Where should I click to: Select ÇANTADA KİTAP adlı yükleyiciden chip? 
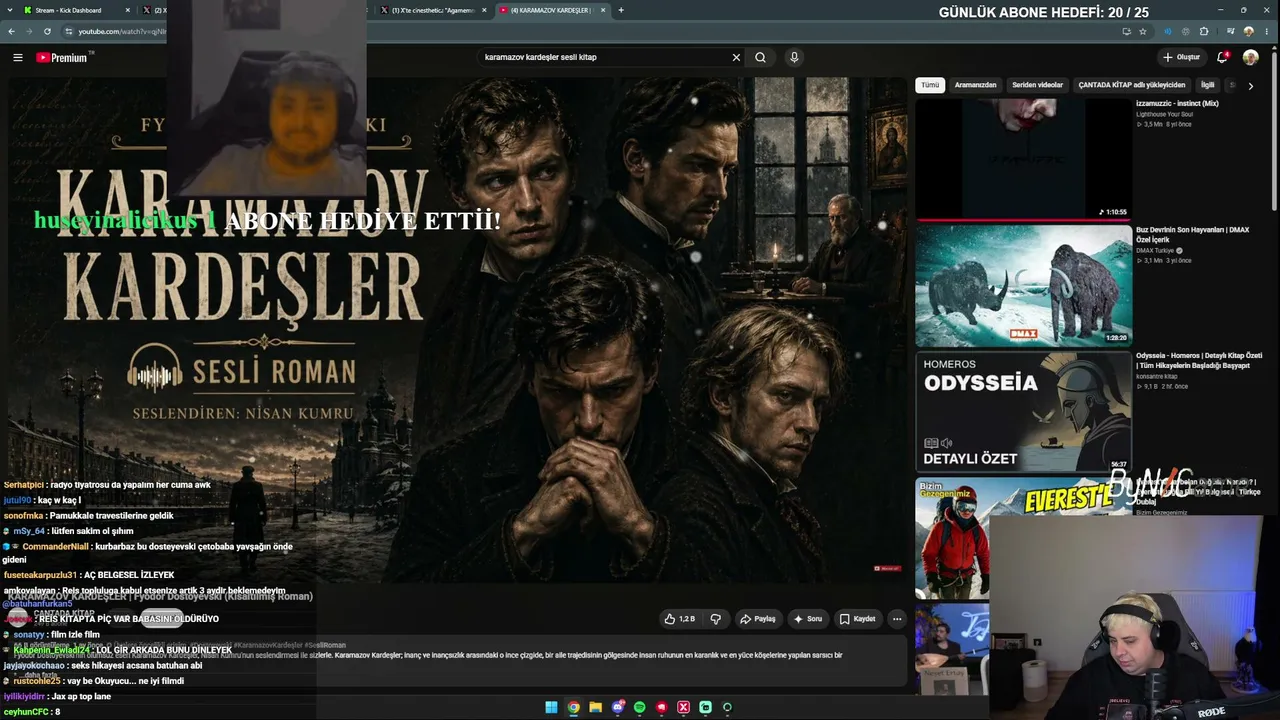[1132, 86]
